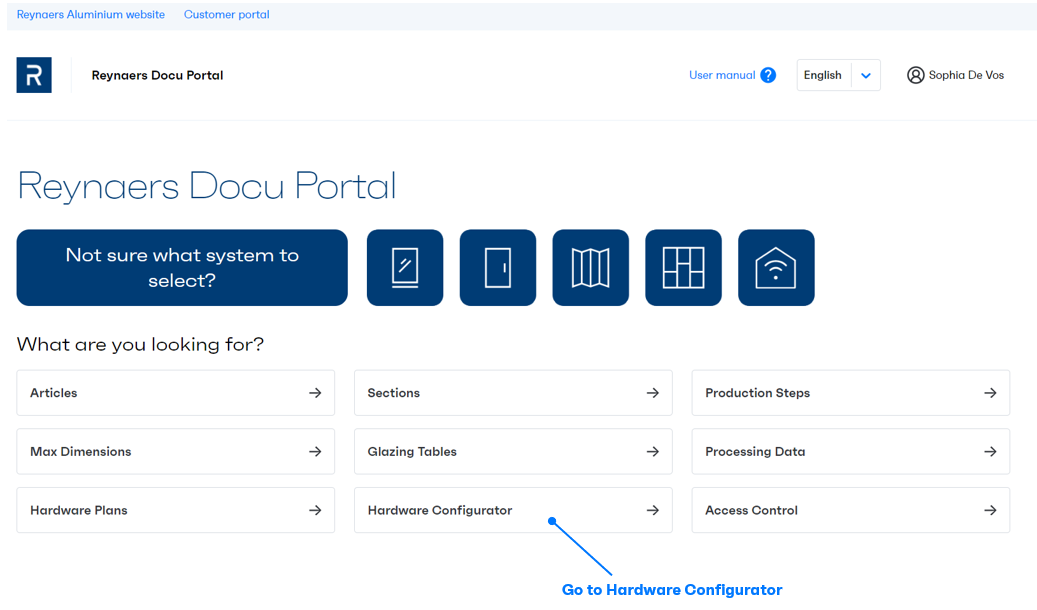Image resolution: width=1037 pixels, height=610 pixels.
Task: Click the arrow on the Articles card
Action: click(315, 393)
